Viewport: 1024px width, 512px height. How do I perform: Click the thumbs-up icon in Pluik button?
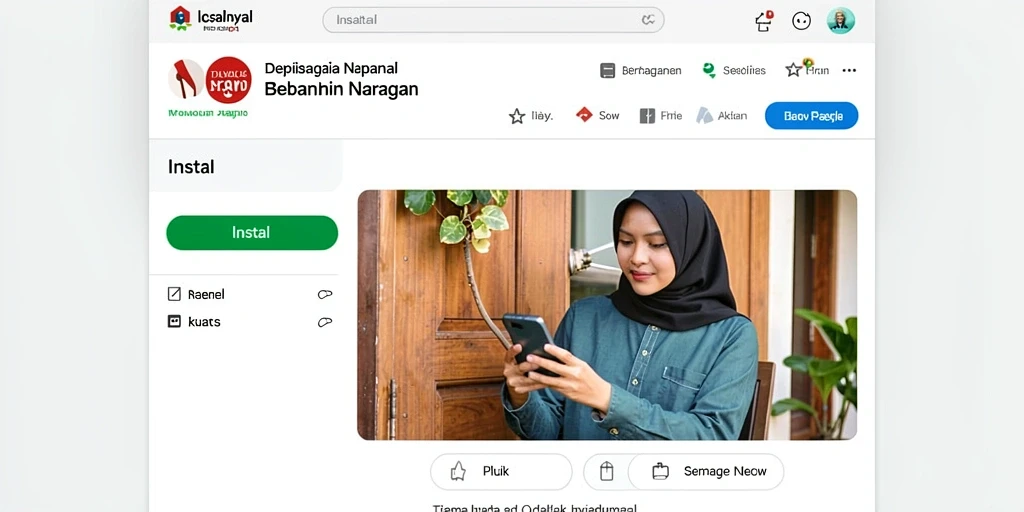(458, 471)
